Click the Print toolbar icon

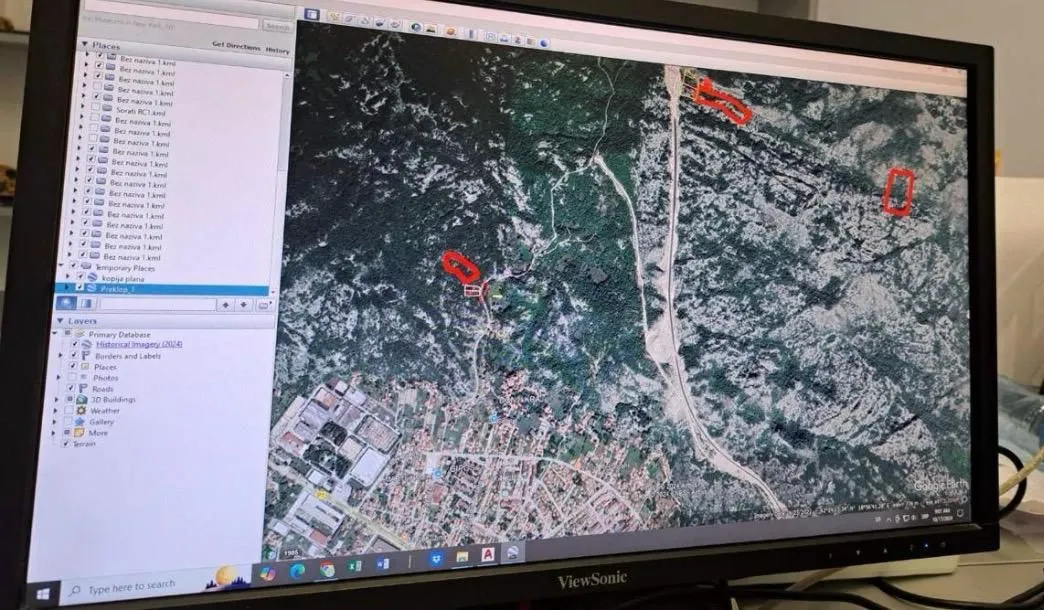tap(504, 38)
